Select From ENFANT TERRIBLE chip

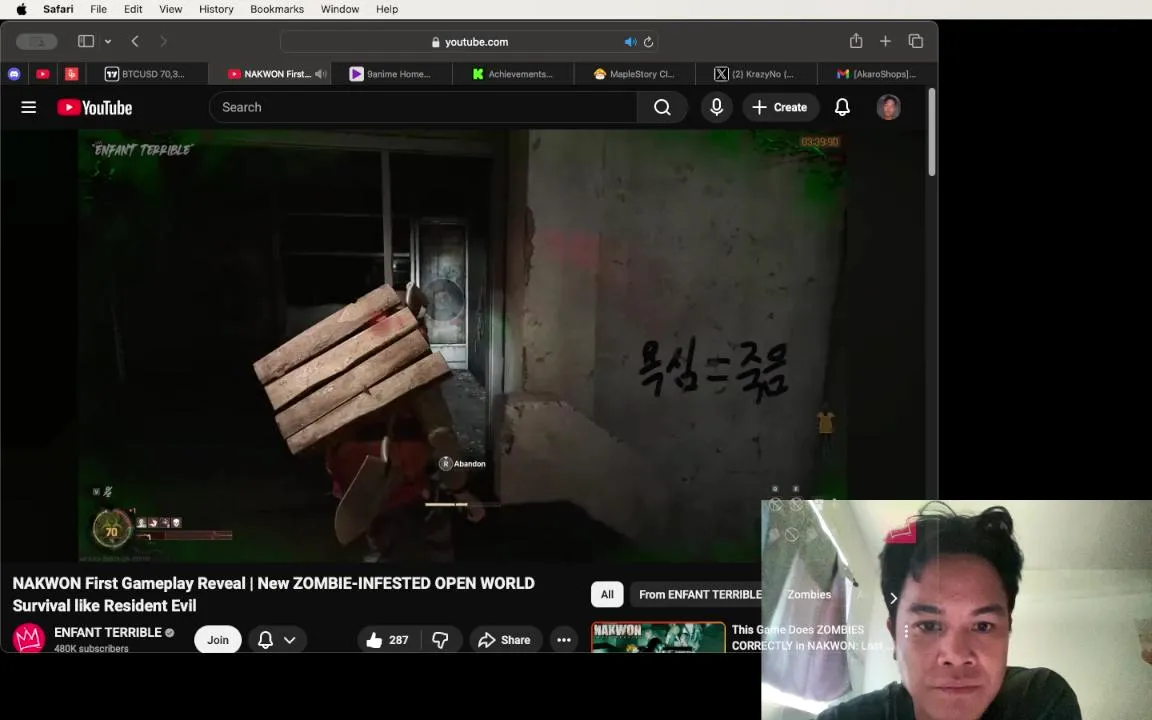point(699,594)
